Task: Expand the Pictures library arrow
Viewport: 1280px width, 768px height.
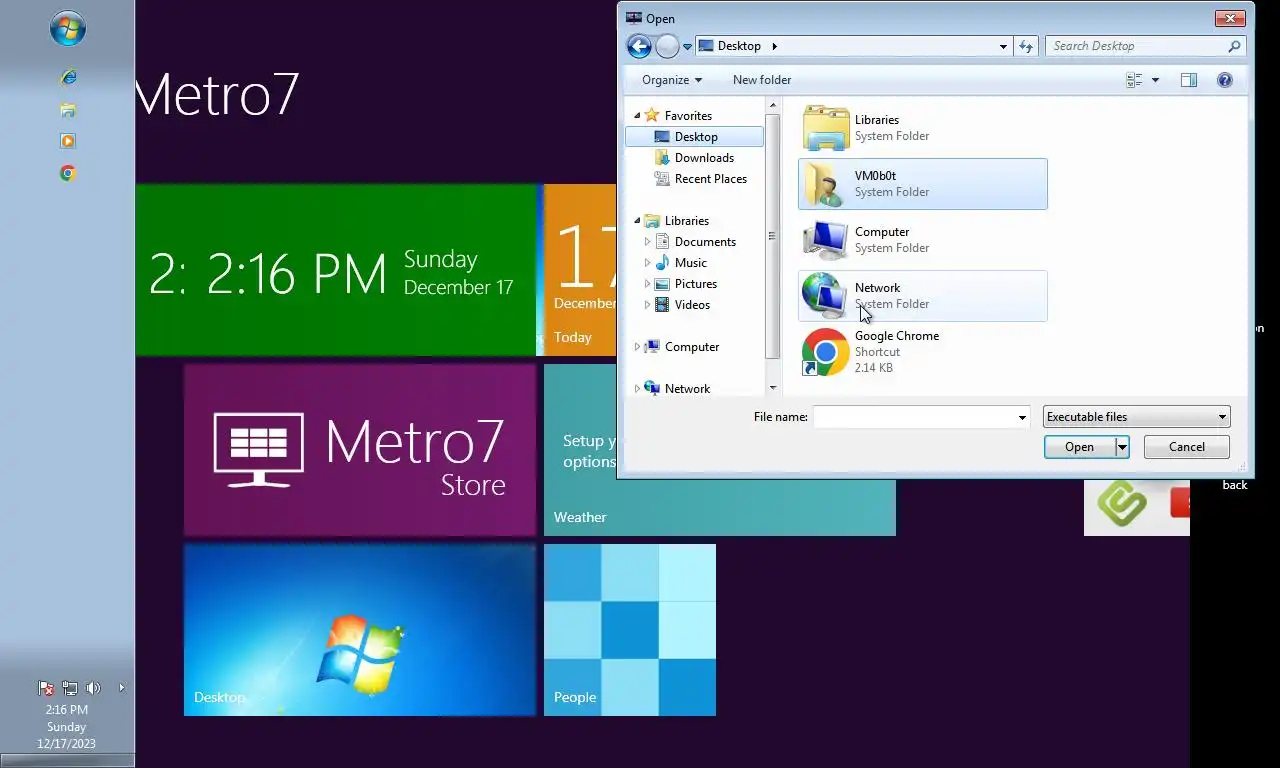Action: pyautogui.click(x=647, y=284)
